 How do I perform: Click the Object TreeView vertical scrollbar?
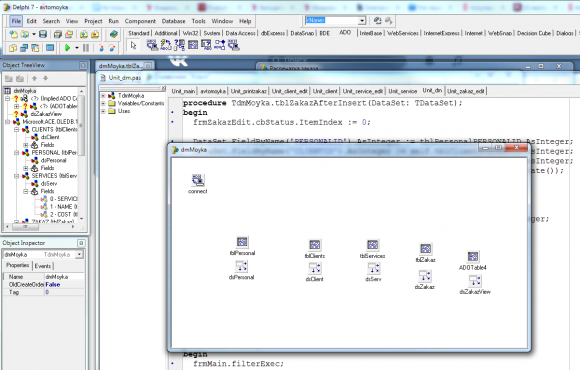[x=81, y=155]
